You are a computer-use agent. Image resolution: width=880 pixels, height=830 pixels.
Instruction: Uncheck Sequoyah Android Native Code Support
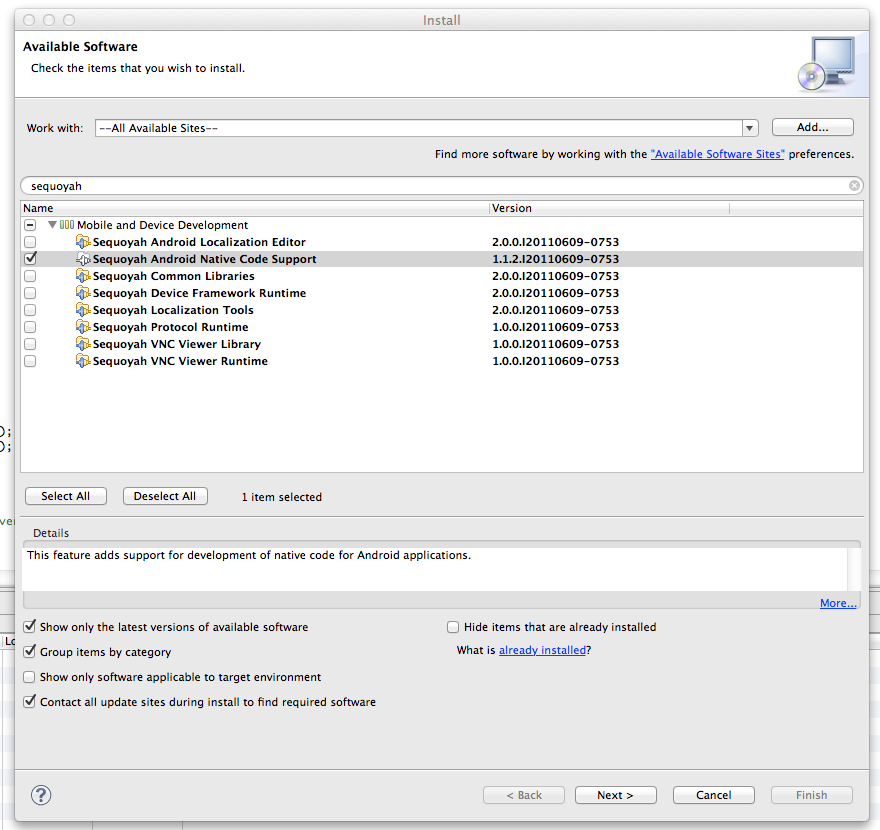coord(30,259)
